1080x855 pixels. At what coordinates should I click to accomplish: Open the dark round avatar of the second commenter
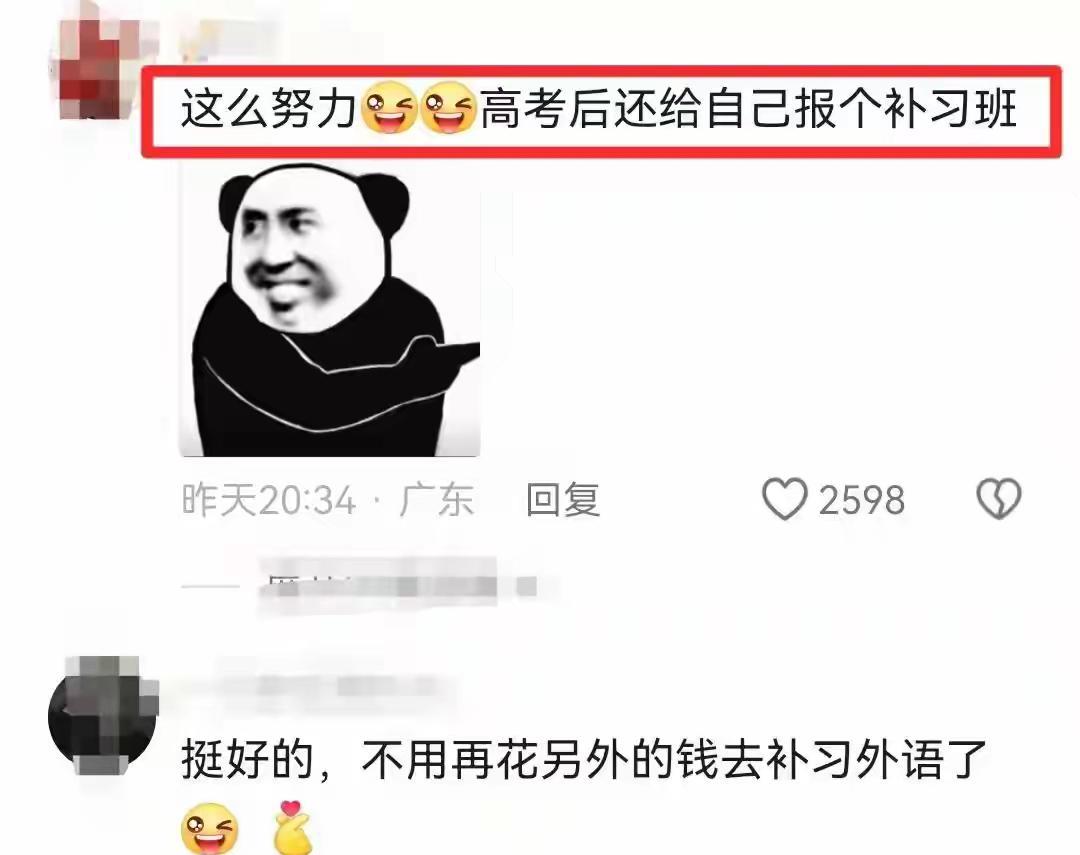point(103,715)
